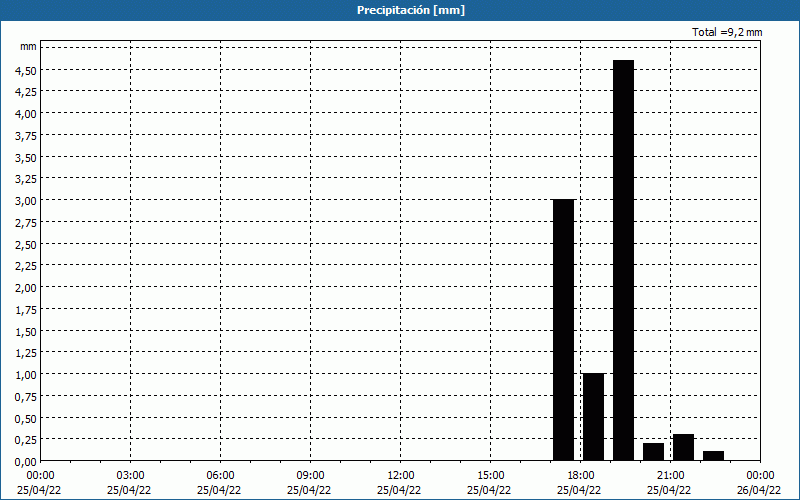Pick the small bar just after 21:00
This screenshot has height=500, width=800.
tap(684, 447)
